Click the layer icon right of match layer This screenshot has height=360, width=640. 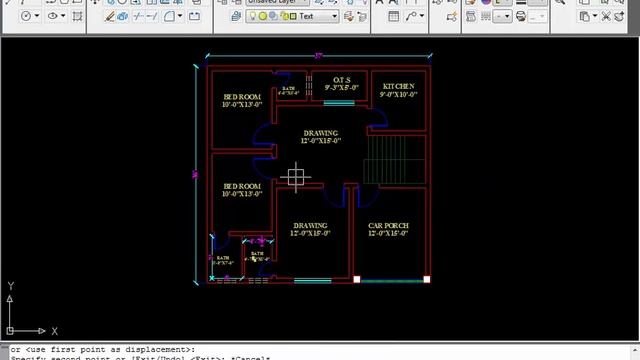coord(362,16)
